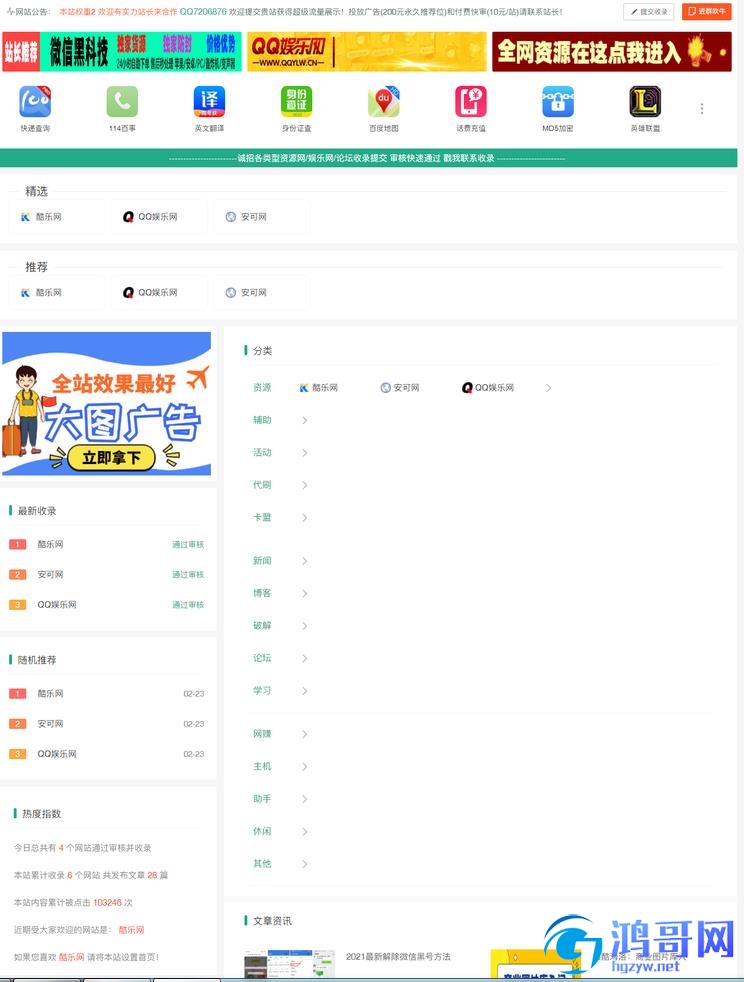Screen dimensions: 744x982
Task: Click the article thumbnail under 文章资讯
Action: (x=289, y=964)
